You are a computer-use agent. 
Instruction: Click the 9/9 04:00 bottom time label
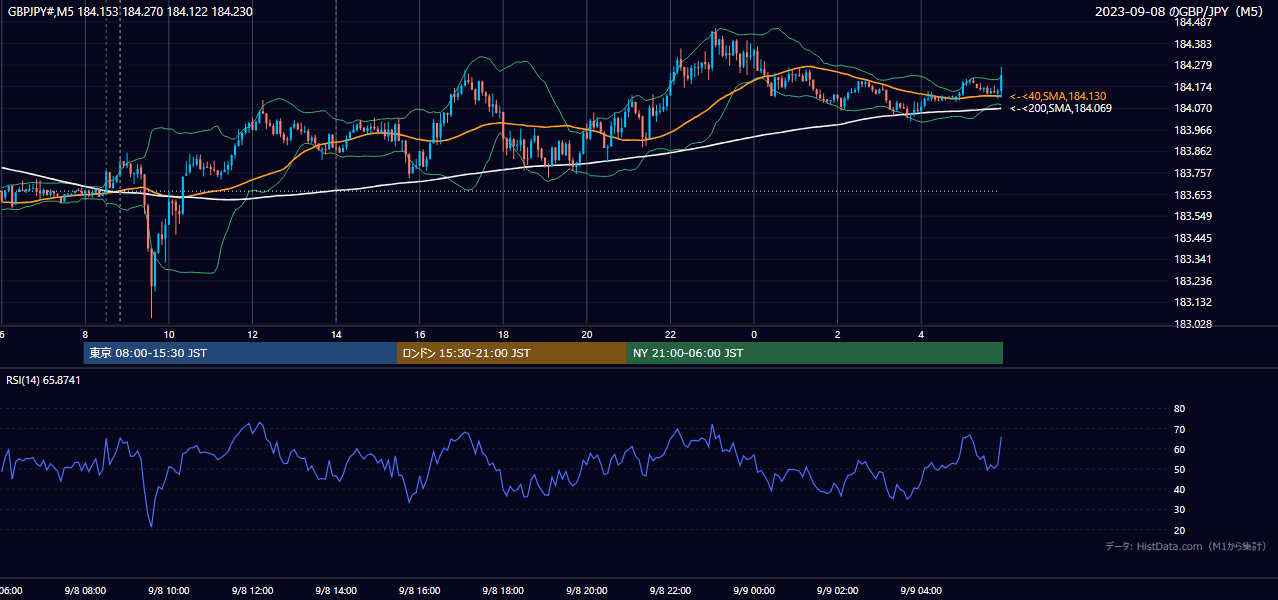(920, 591)
